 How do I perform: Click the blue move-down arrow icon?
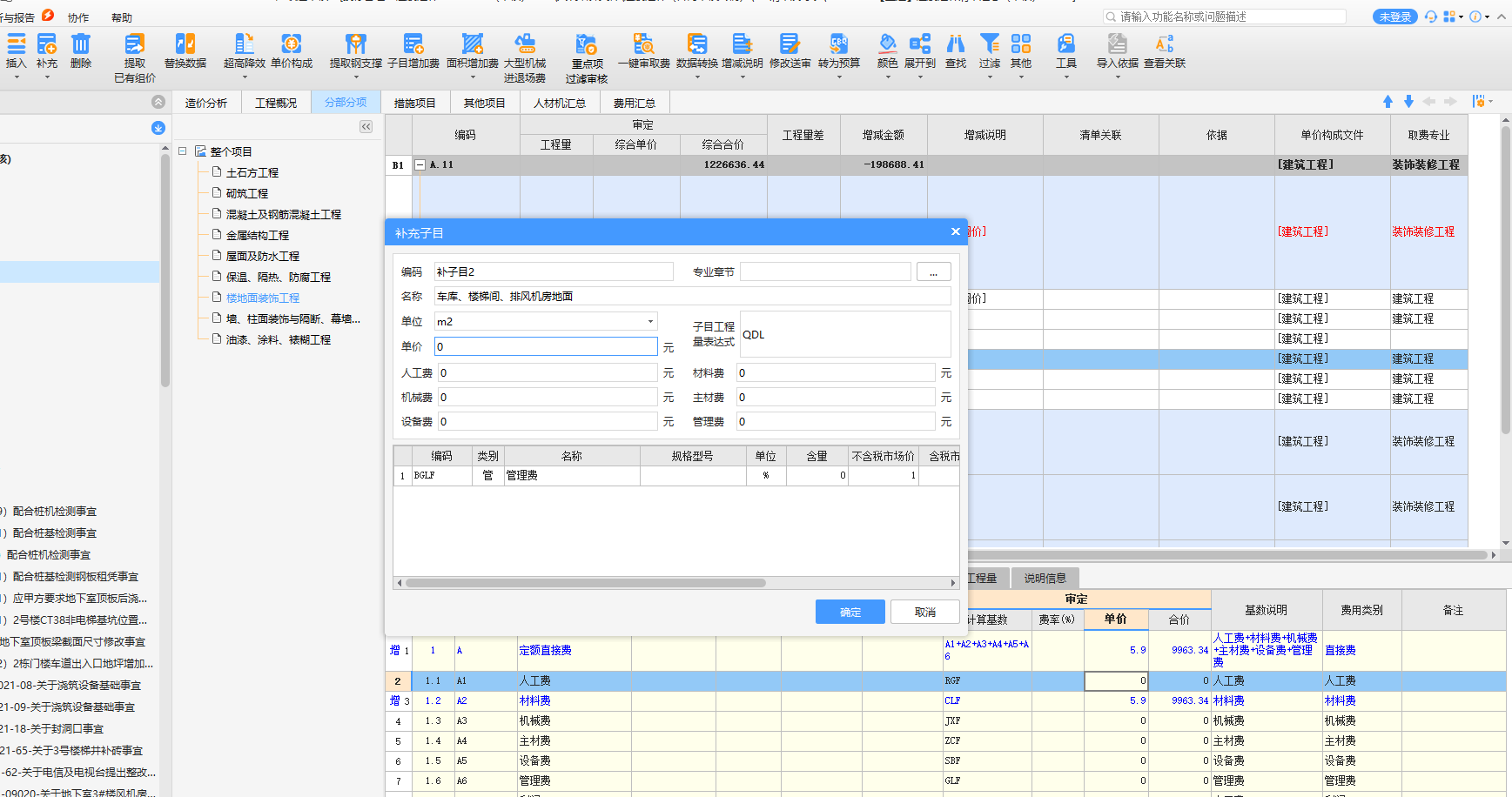coord(1408,102)
